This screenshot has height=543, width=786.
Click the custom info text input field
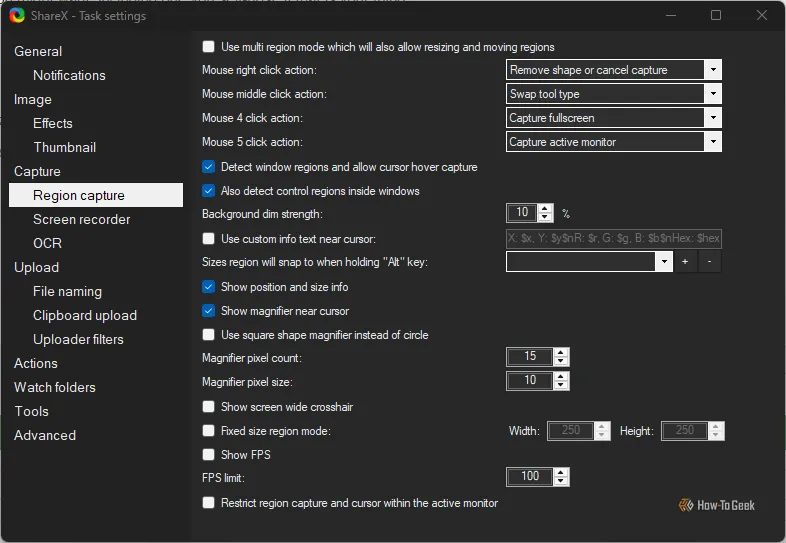[x=613, y=238]
